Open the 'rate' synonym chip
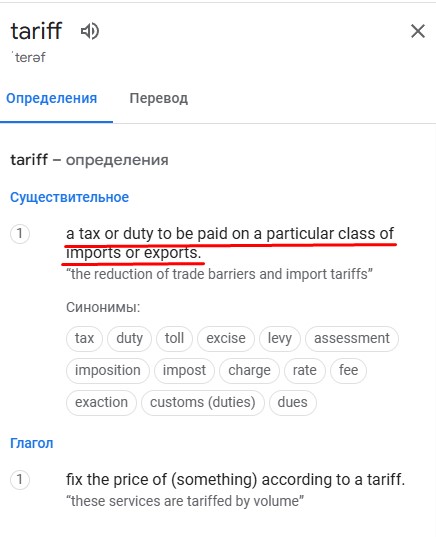This screenshot has width=436, height=537. point(304,370)
